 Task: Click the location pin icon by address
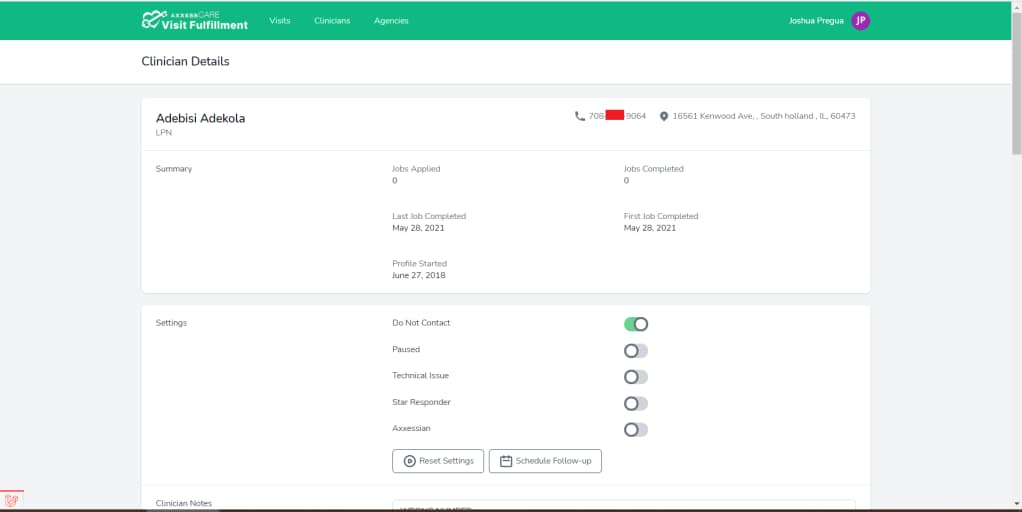[664, 116]
